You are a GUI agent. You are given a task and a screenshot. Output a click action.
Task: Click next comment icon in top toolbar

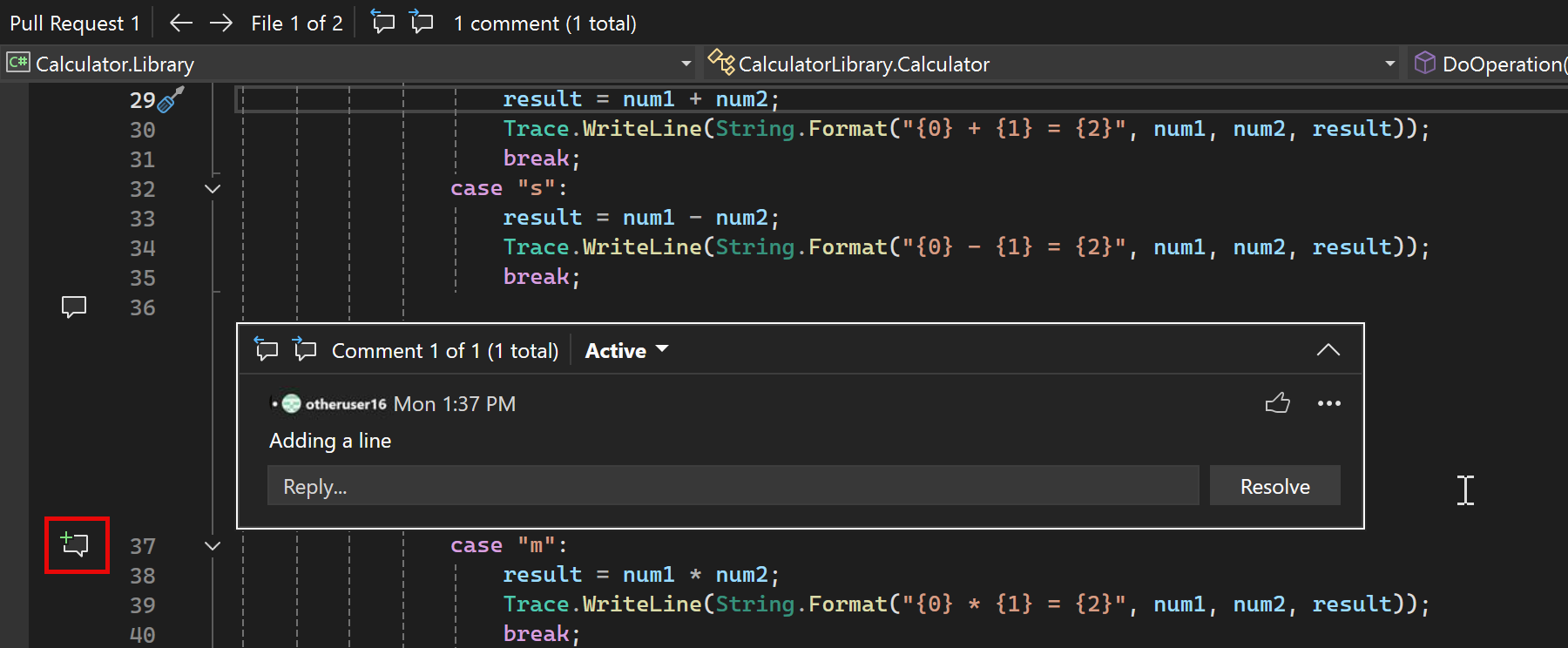422,22
